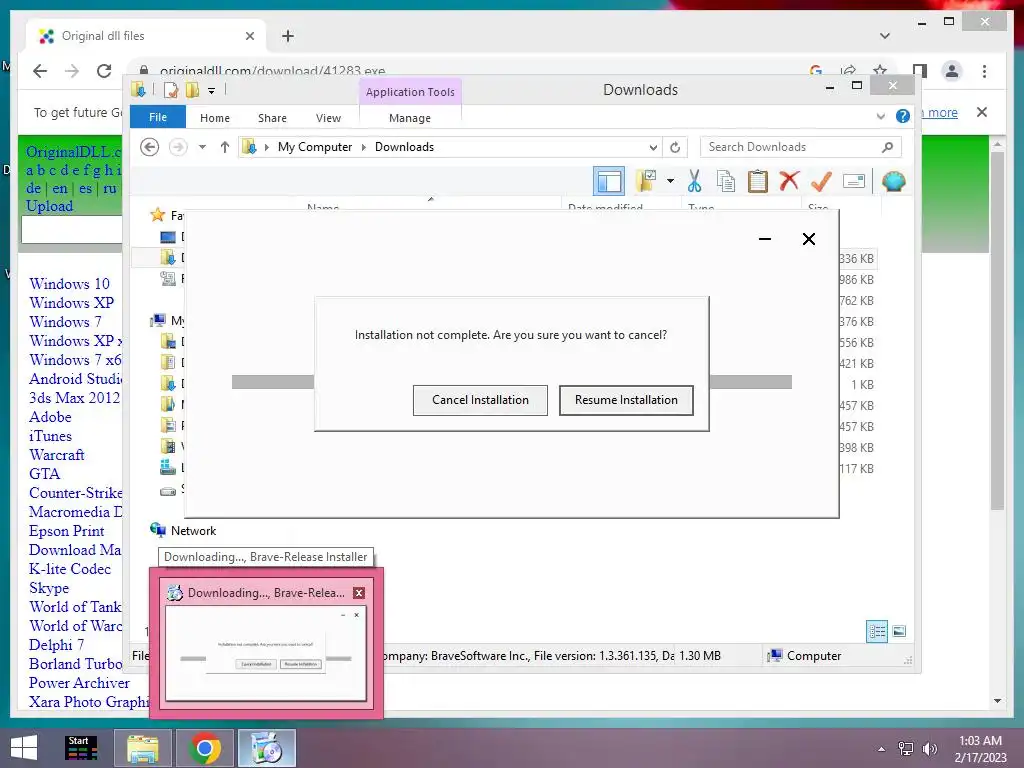Toggle the preview pane layout icon
This screenshot has width=1024, height=768.
pos(609,182)
